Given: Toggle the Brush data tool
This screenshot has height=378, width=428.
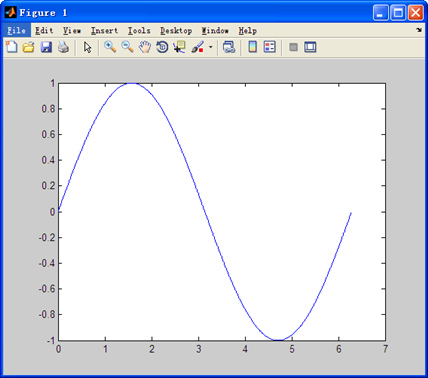Looking at the screenshot, I should 198,47.
